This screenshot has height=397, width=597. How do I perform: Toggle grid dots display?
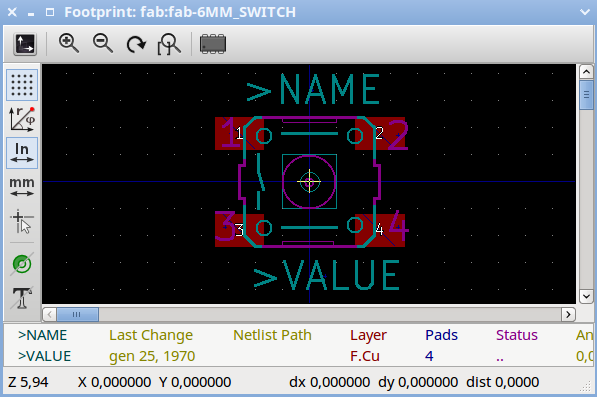coord(22,85)
